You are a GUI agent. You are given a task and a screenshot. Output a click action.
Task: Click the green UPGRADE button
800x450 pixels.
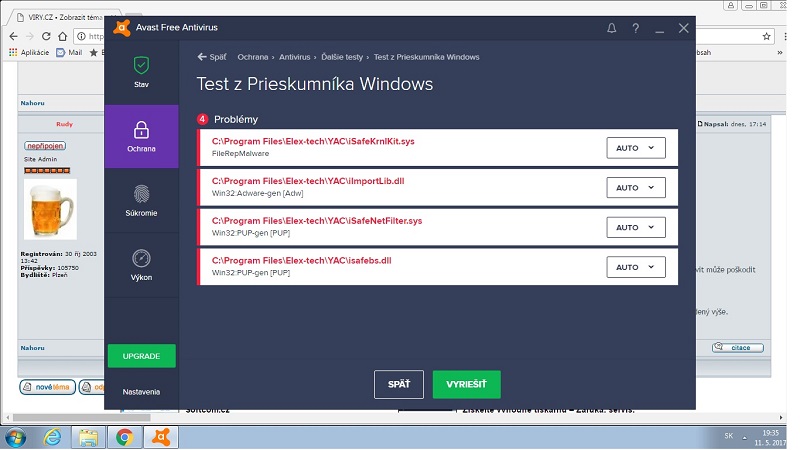[141, 356]
